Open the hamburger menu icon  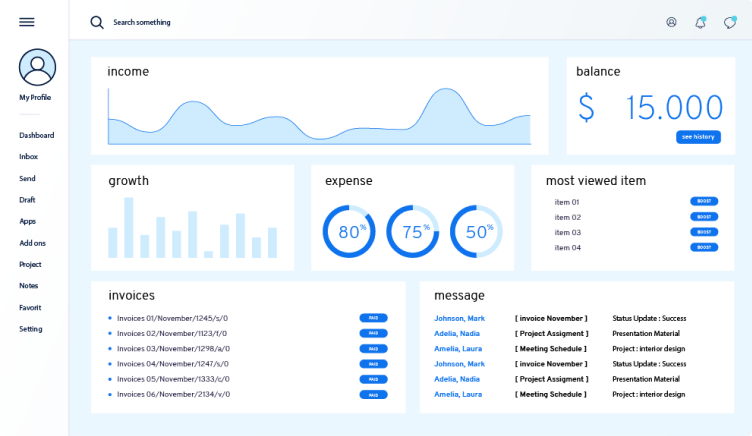pos(27,22)
